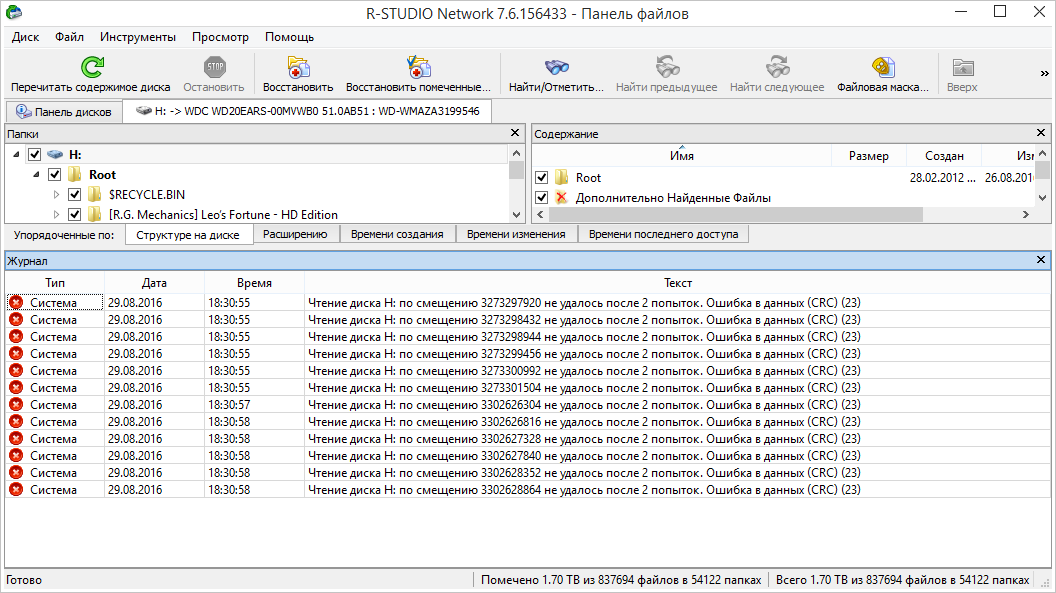Collapse the Root folder node

tap(36, 175)
